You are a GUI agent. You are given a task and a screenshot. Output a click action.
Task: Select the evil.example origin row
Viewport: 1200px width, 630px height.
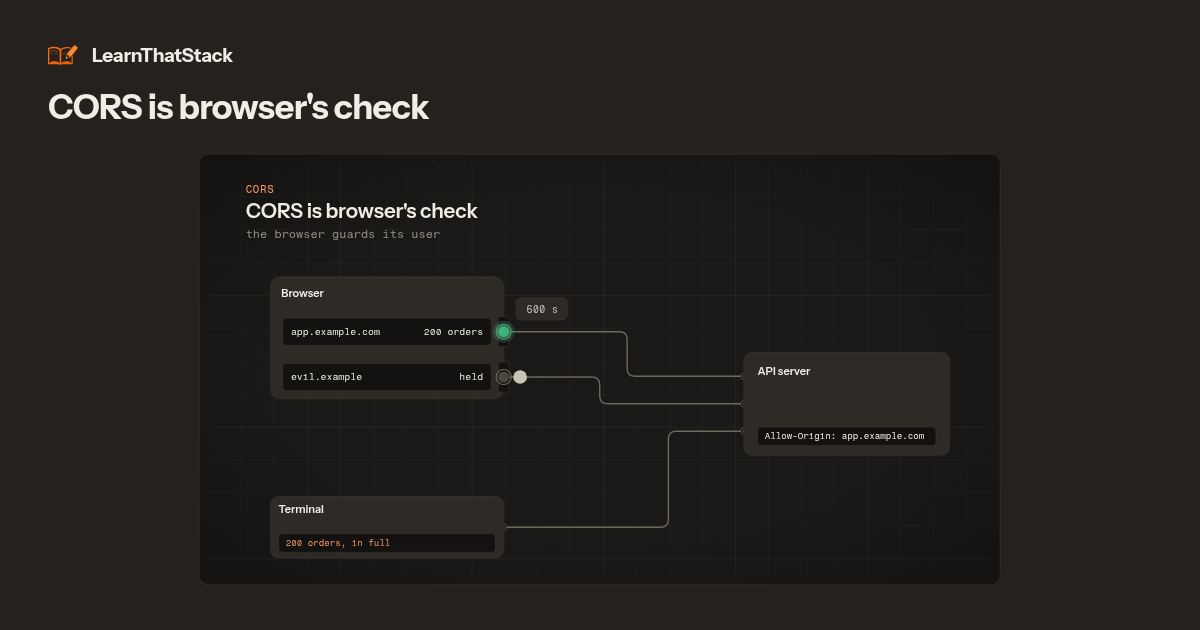point(387,377)
